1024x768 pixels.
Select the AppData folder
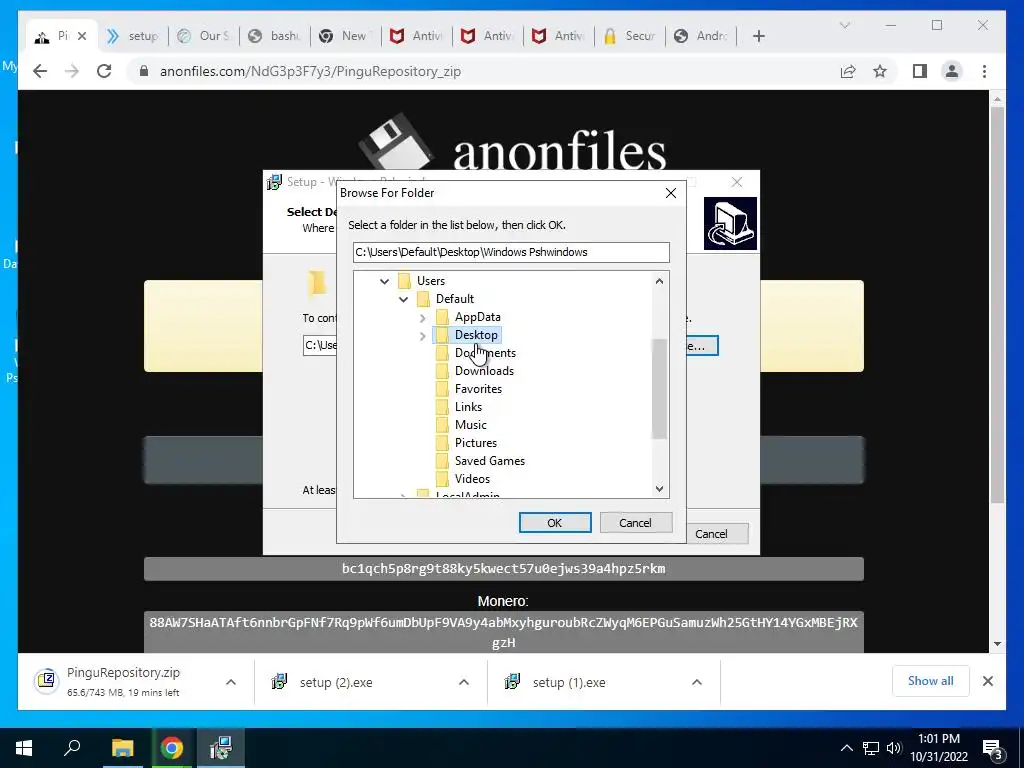477,317
